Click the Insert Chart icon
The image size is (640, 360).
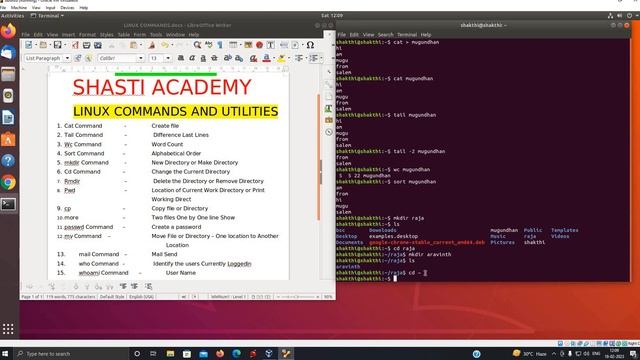coord(259,45)
